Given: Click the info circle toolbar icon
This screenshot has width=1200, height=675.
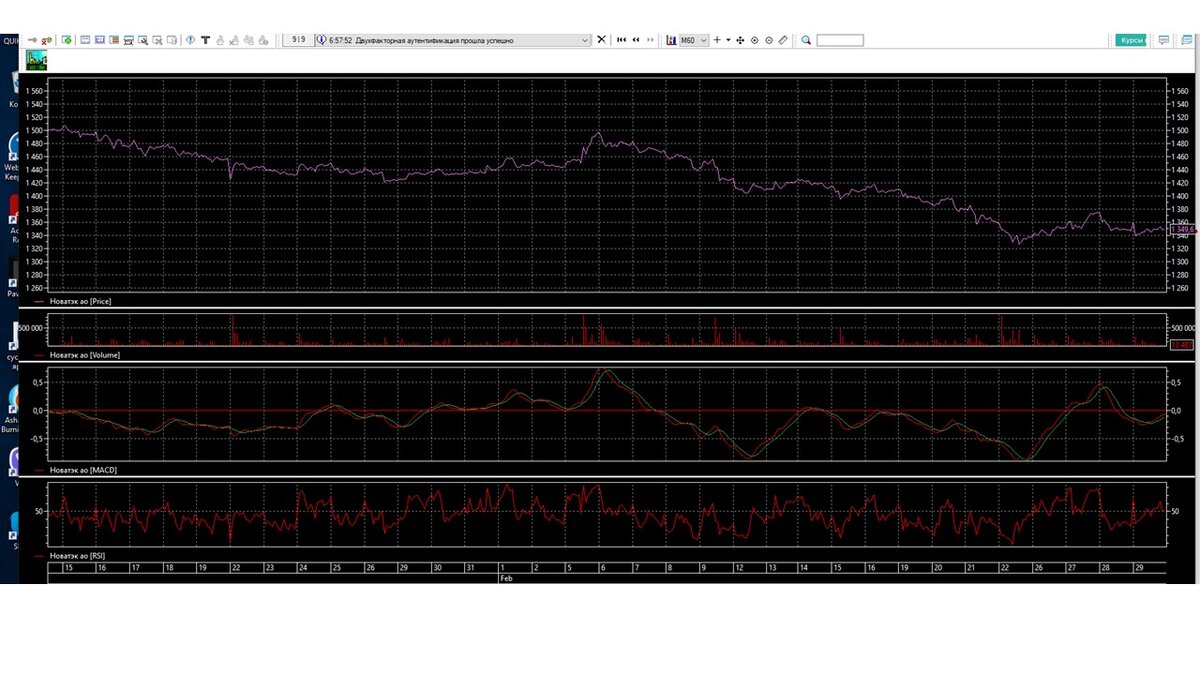Looking at the screenshot, I should pyautogui.click(x=190, y=40).
